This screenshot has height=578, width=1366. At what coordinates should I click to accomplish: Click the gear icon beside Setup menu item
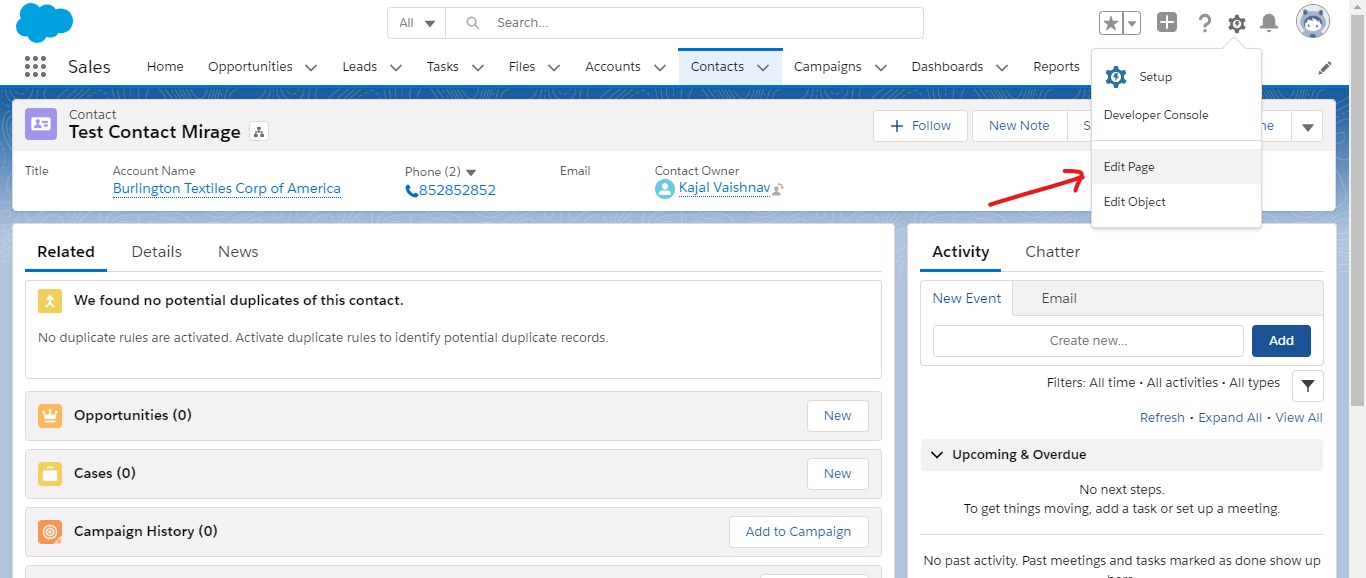click(1116, 77)
